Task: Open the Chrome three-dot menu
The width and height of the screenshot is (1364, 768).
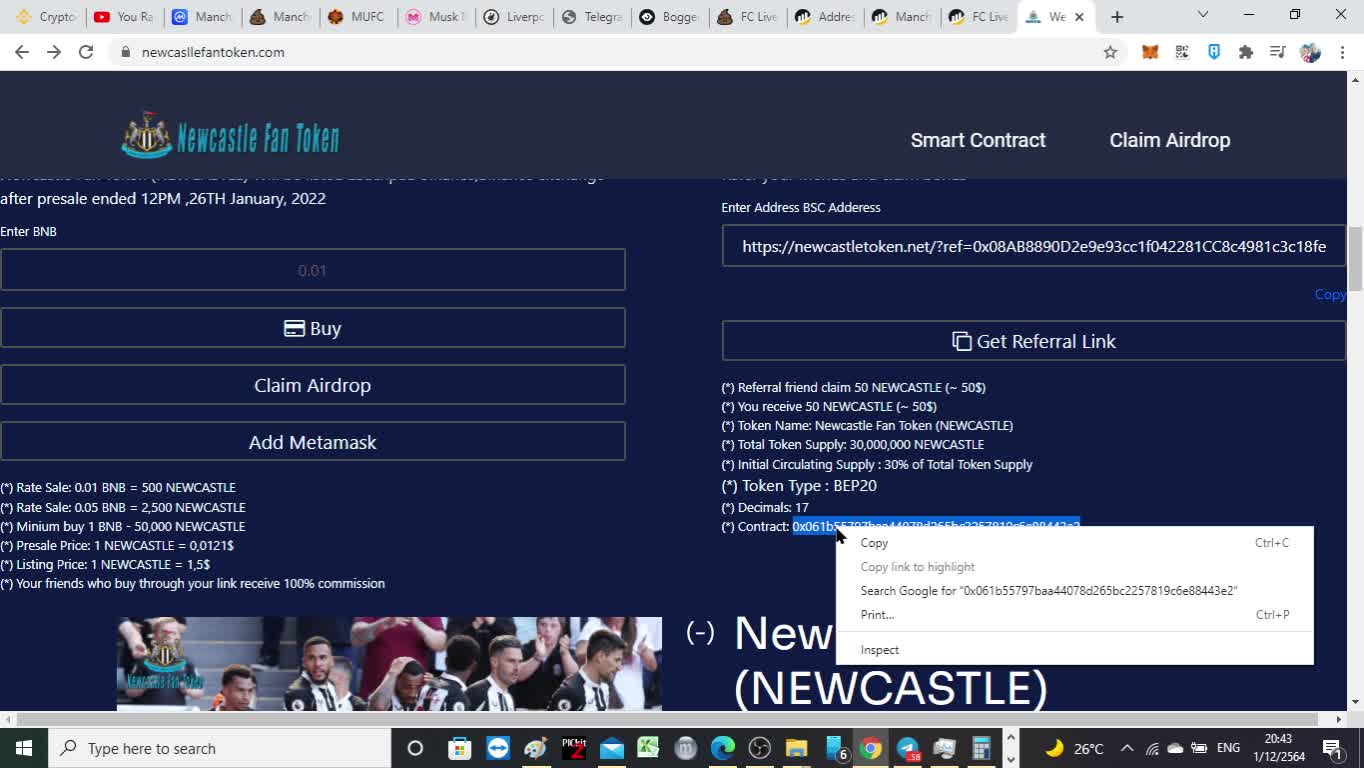Action: pyautogui.click(x=1342, y=52)
